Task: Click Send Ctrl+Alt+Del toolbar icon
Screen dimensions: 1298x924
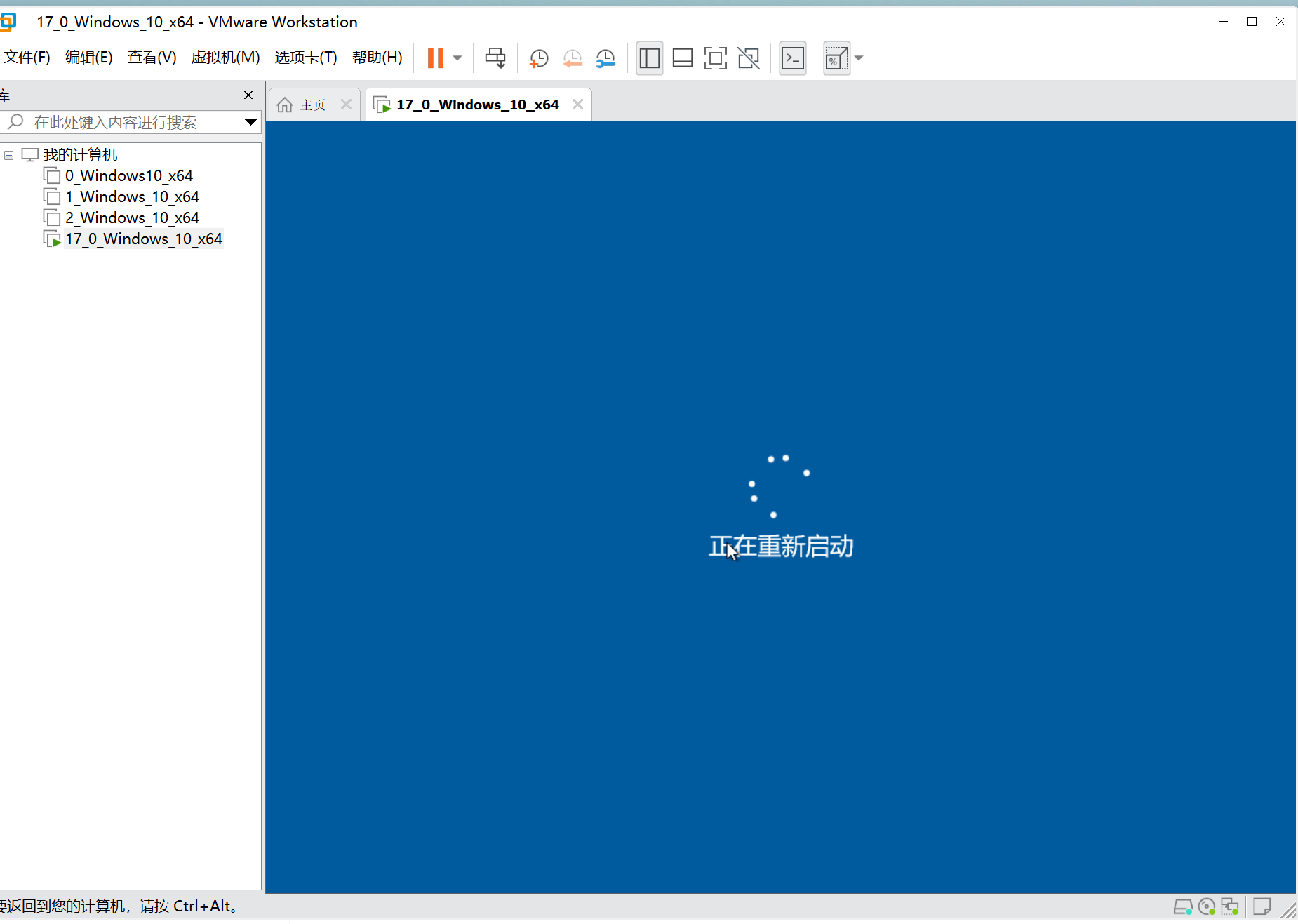Action: [495, 58]
